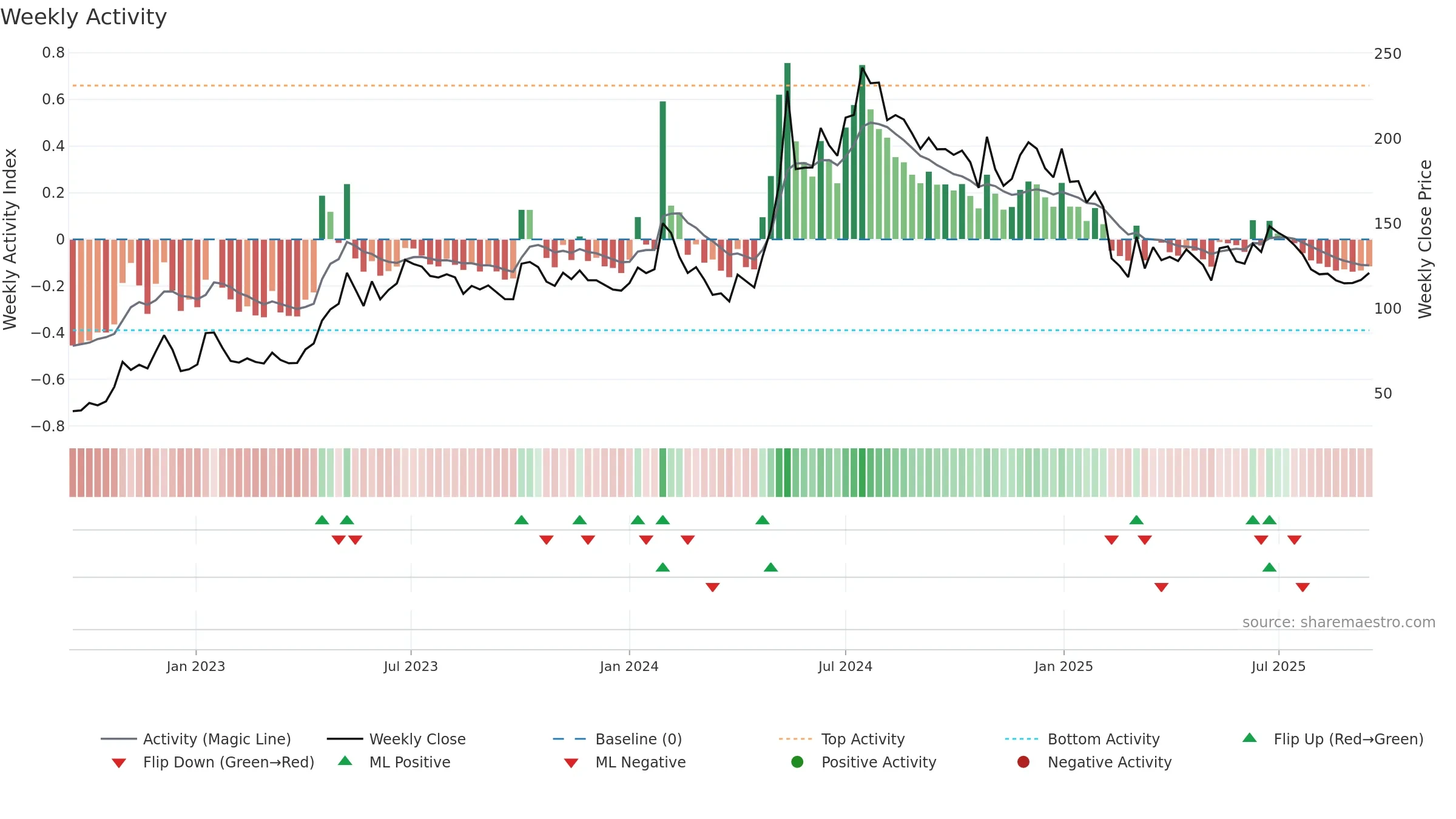The height and width of the screenshot is (819, 1456).
Task: Toggle the Activity (Magic Line) legend entry
Action: click(x=196, y=739)
